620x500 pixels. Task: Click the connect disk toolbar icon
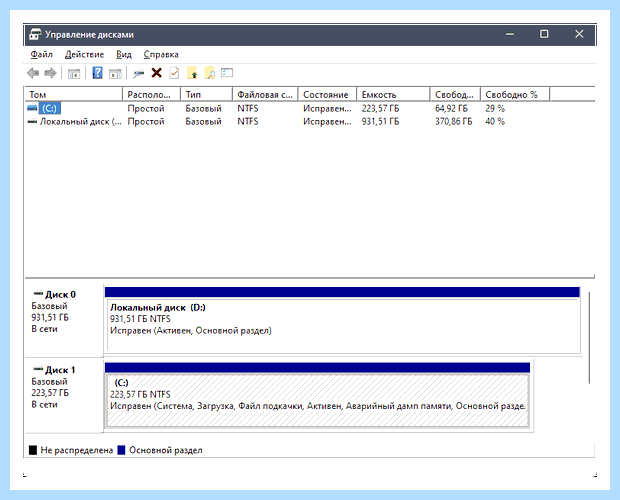[x=138, y=73]
